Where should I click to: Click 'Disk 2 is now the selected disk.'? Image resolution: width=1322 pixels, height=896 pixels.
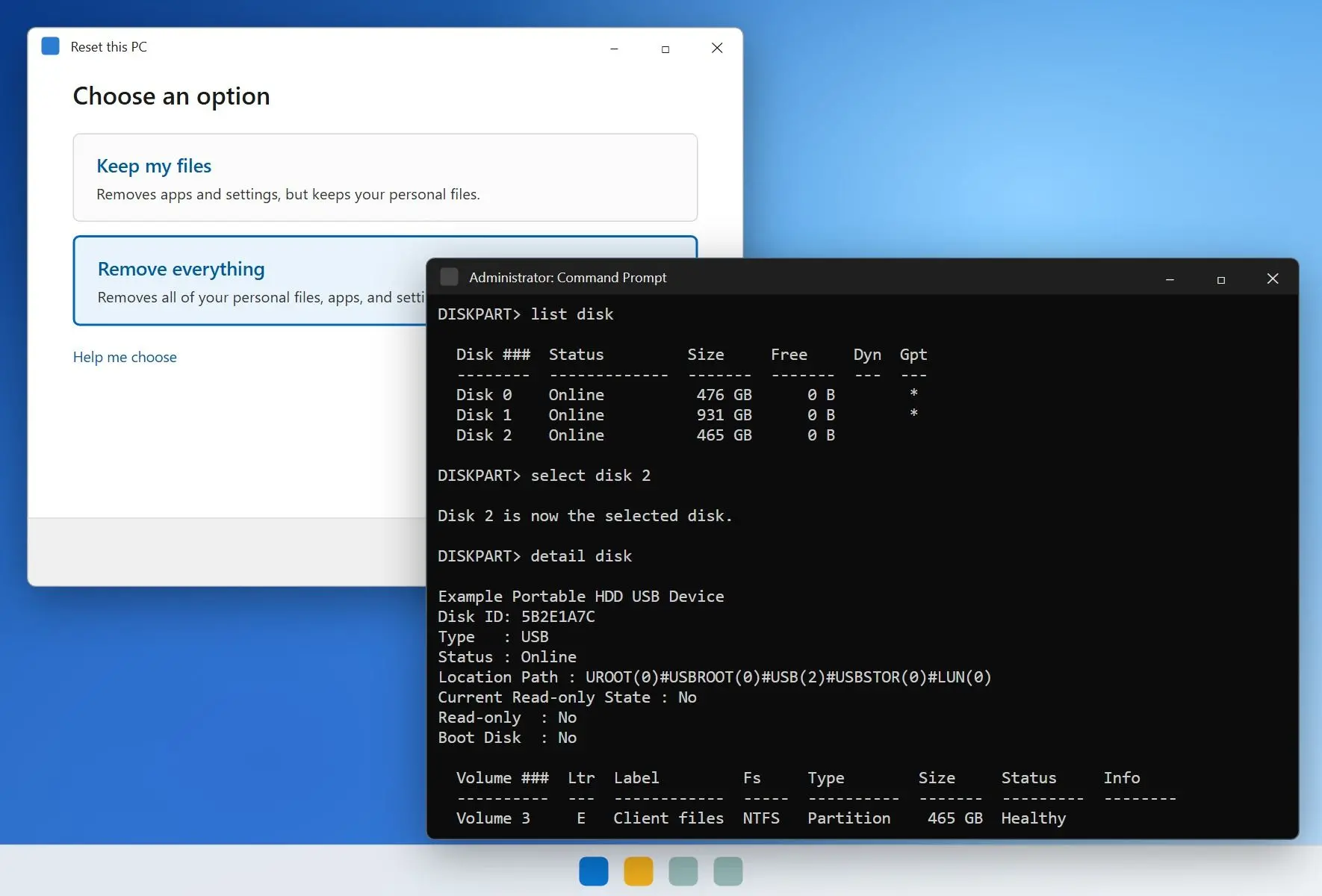pos(585,516)
